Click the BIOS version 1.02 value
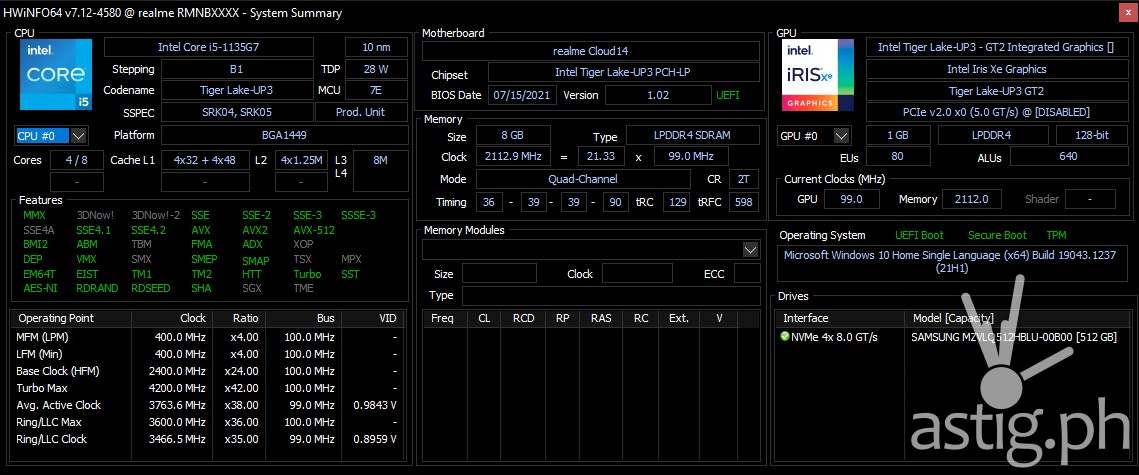The width and height of the screenshot is (1139, 475). click(658, 95)
